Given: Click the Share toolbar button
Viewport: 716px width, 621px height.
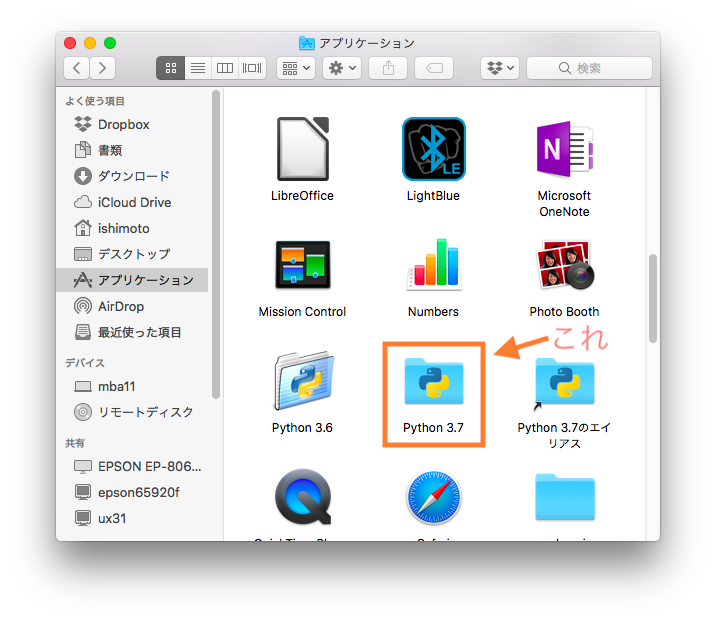Looking at the screenshot, I should point(388,68).
